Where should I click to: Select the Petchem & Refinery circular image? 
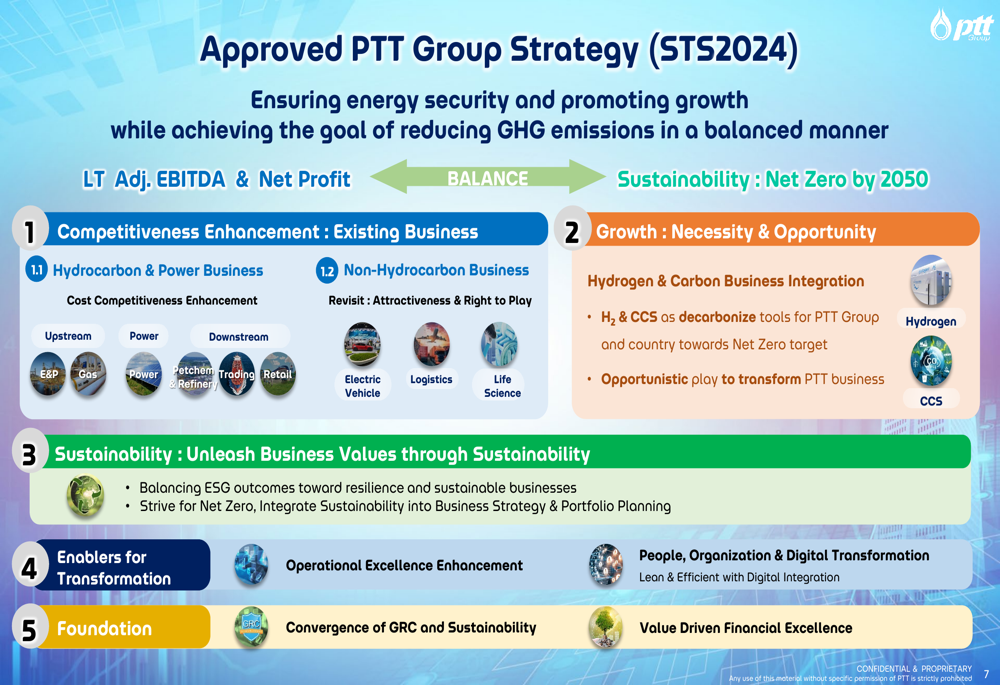pyautogui.click(x=193, y=375)
